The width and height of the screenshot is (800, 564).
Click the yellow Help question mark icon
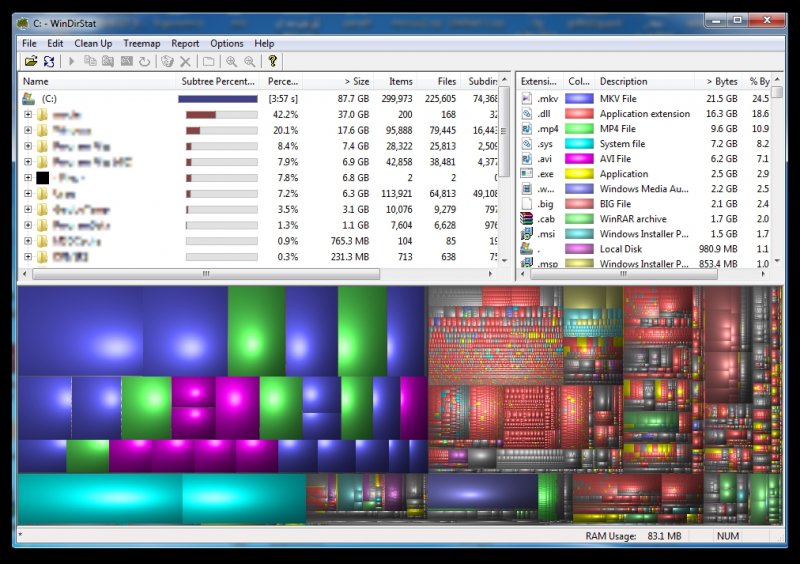coord(272,61)
